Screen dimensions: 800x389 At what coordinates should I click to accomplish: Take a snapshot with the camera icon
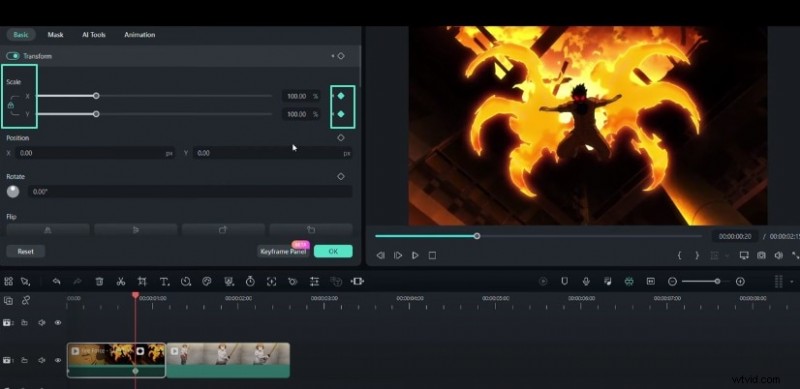(761, 255)
